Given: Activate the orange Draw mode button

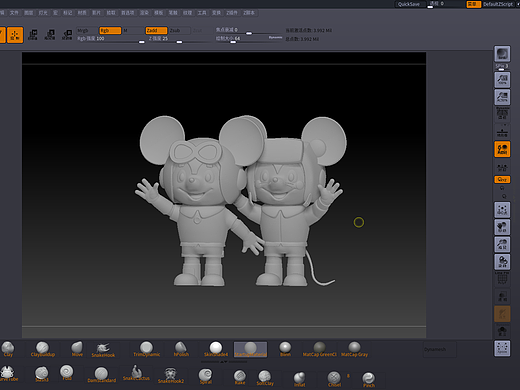Looking at the screenshot, I should point(15,35).
